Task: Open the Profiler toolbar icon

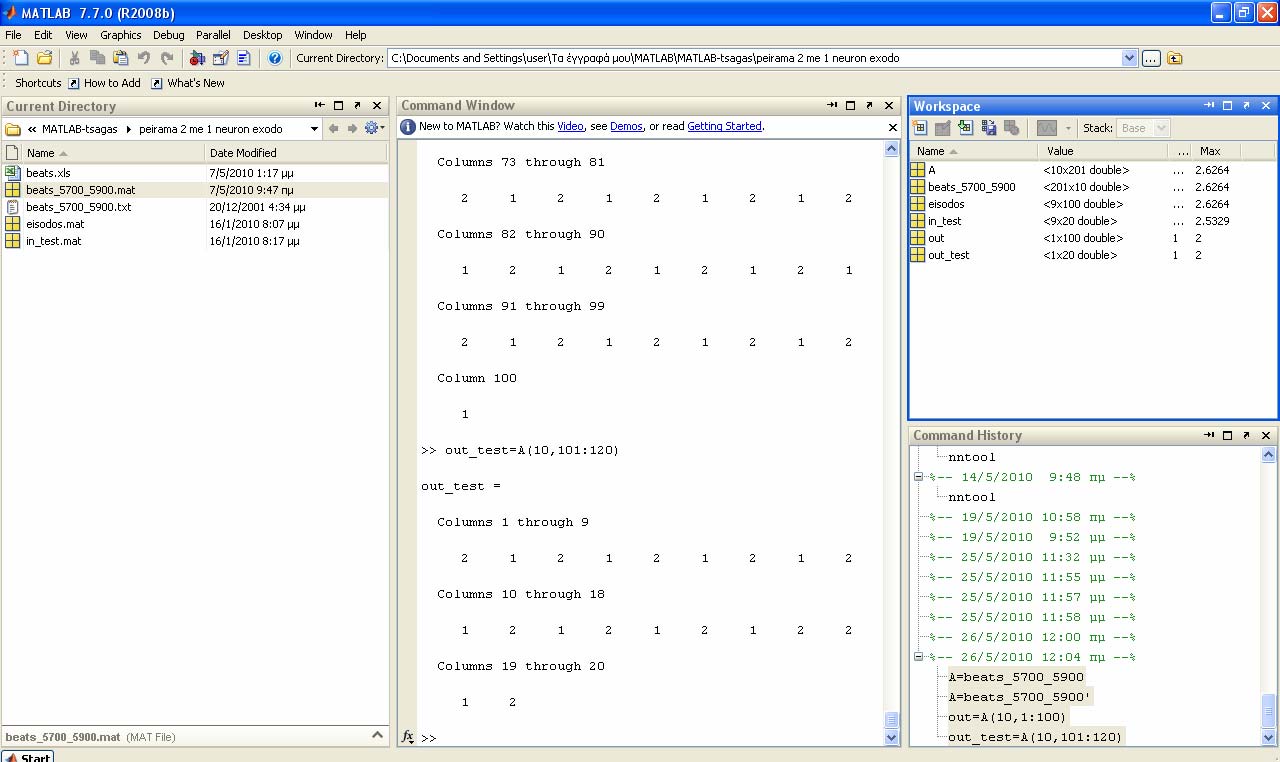Action: (x=243, y=58)
